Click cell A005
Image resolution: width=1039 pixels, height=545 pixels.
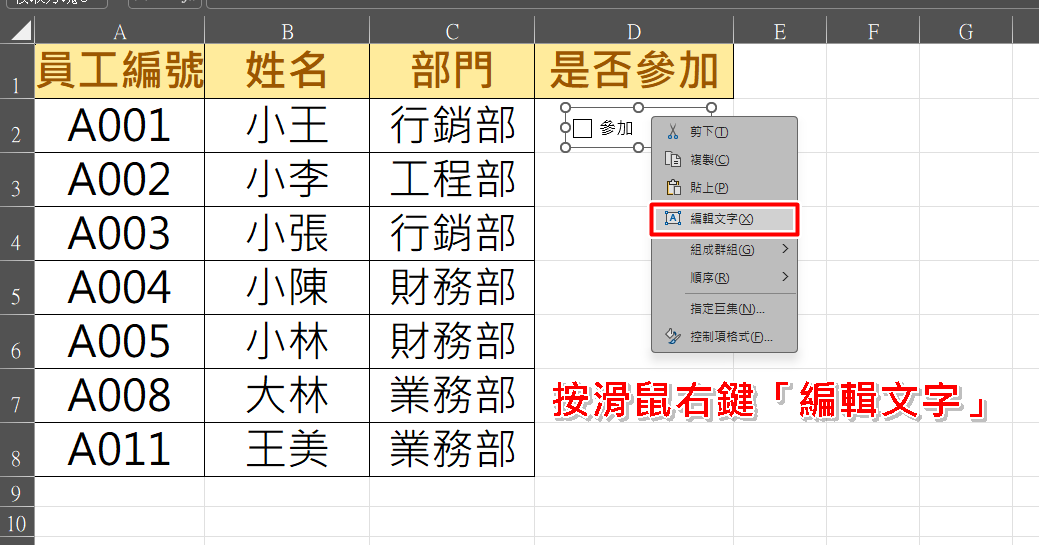120,341
